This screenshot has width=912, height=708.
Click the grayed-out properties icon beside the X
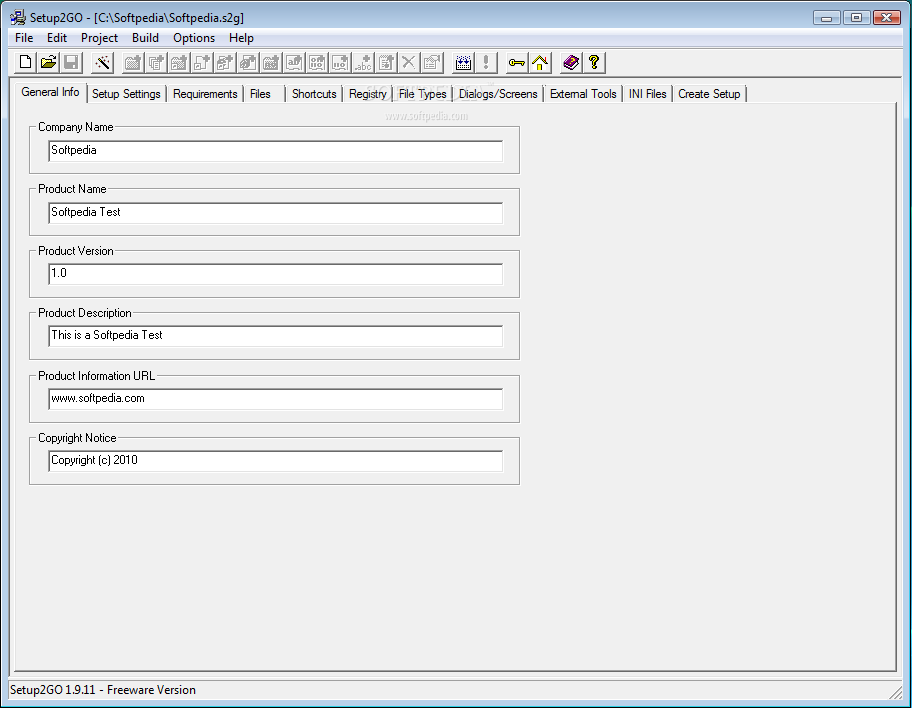(432, 62)
